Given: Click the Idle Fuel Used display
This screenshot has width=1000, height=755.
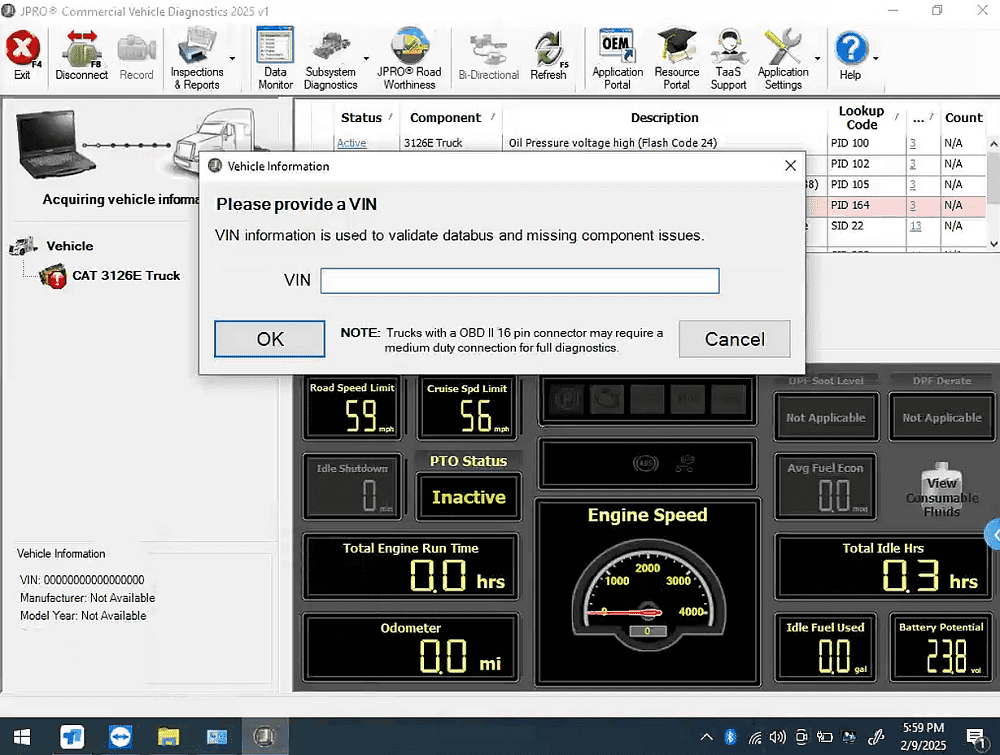Looking at the screenshot, I should tap(825, 648).
